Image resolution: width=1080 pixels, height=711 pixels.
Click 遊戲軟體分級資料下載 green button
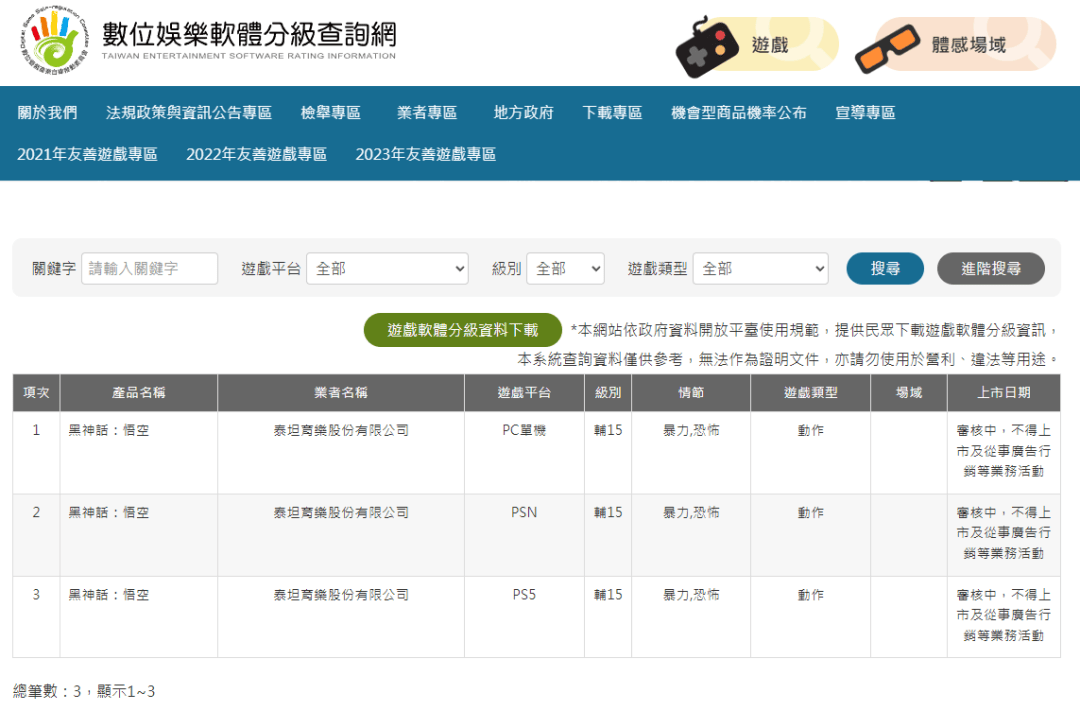[x=463, y=330]
